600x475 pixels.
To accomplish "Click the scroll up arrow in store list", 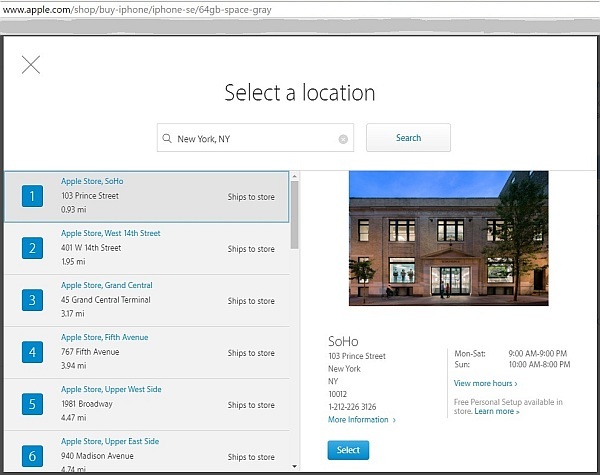I will (x=294, y=176).
